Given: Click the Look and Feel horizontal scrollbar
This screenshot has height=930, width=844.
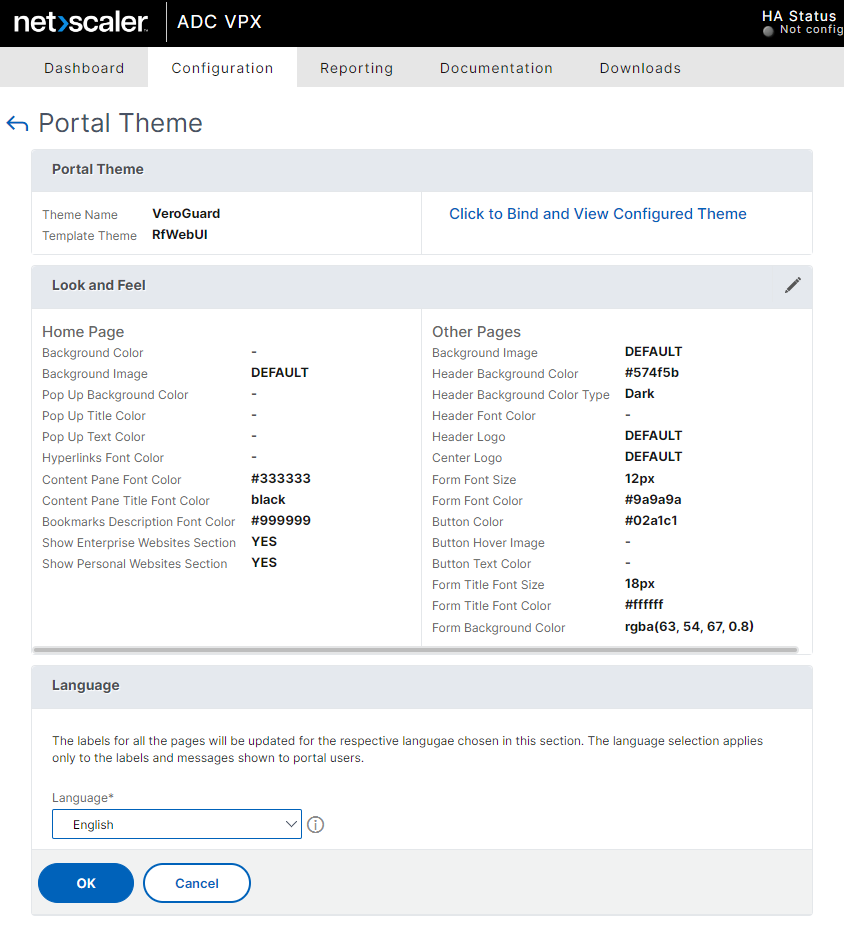Looking at the screenshot, I should coord(416,650).
